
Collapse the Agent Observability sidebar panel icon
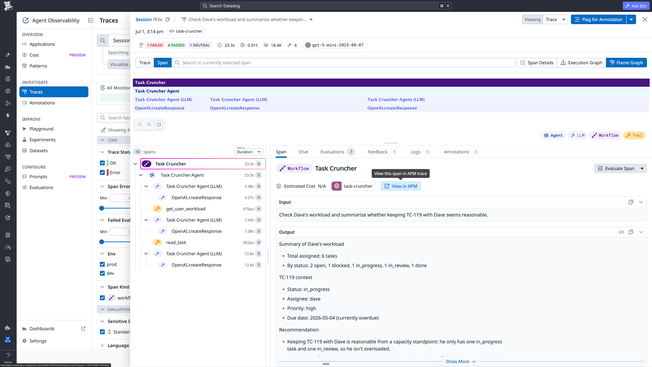click(x=91, y=20)
